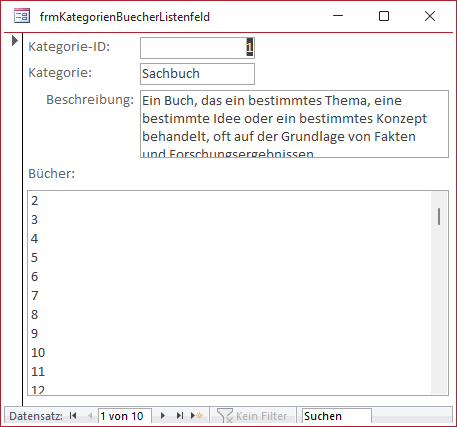Select list entry 9 in Bücher

(229, 334)
